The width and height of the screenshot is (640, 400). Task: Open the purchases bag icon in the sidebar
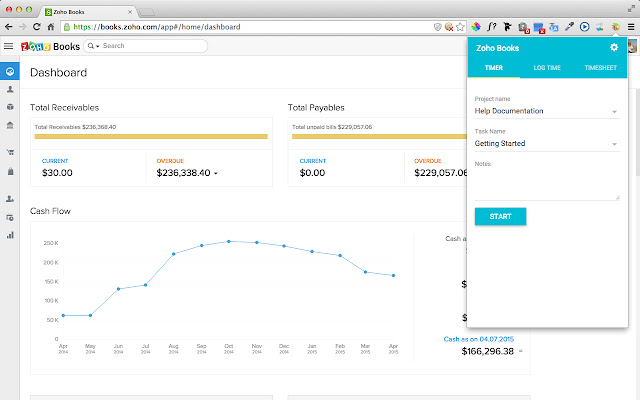pos(10,171)
